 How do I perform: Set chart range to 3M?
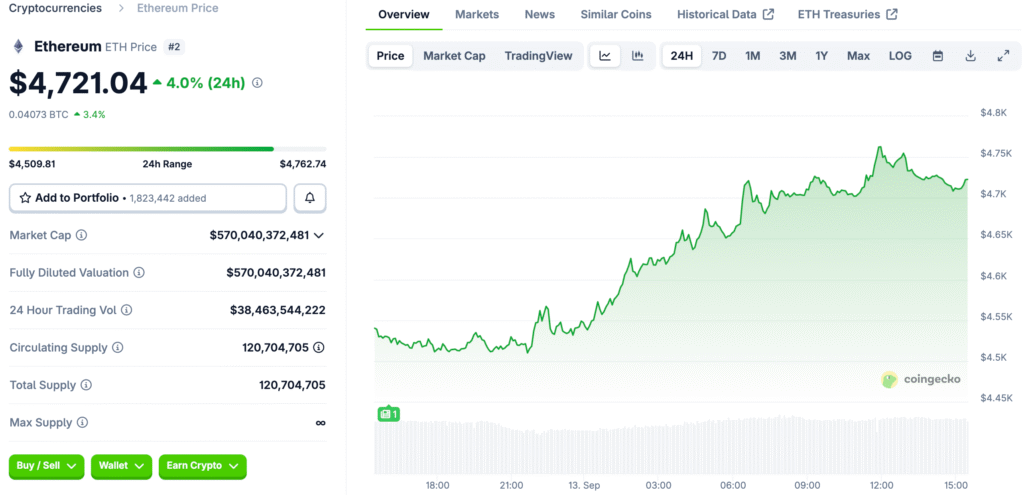pos(788,56)
